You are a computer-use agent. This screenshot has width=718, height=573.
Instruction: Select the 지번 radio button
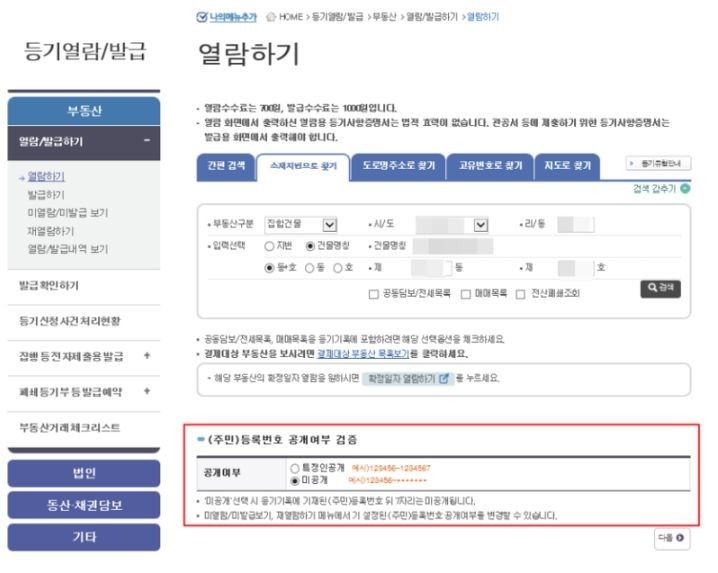tap(269, 246)
